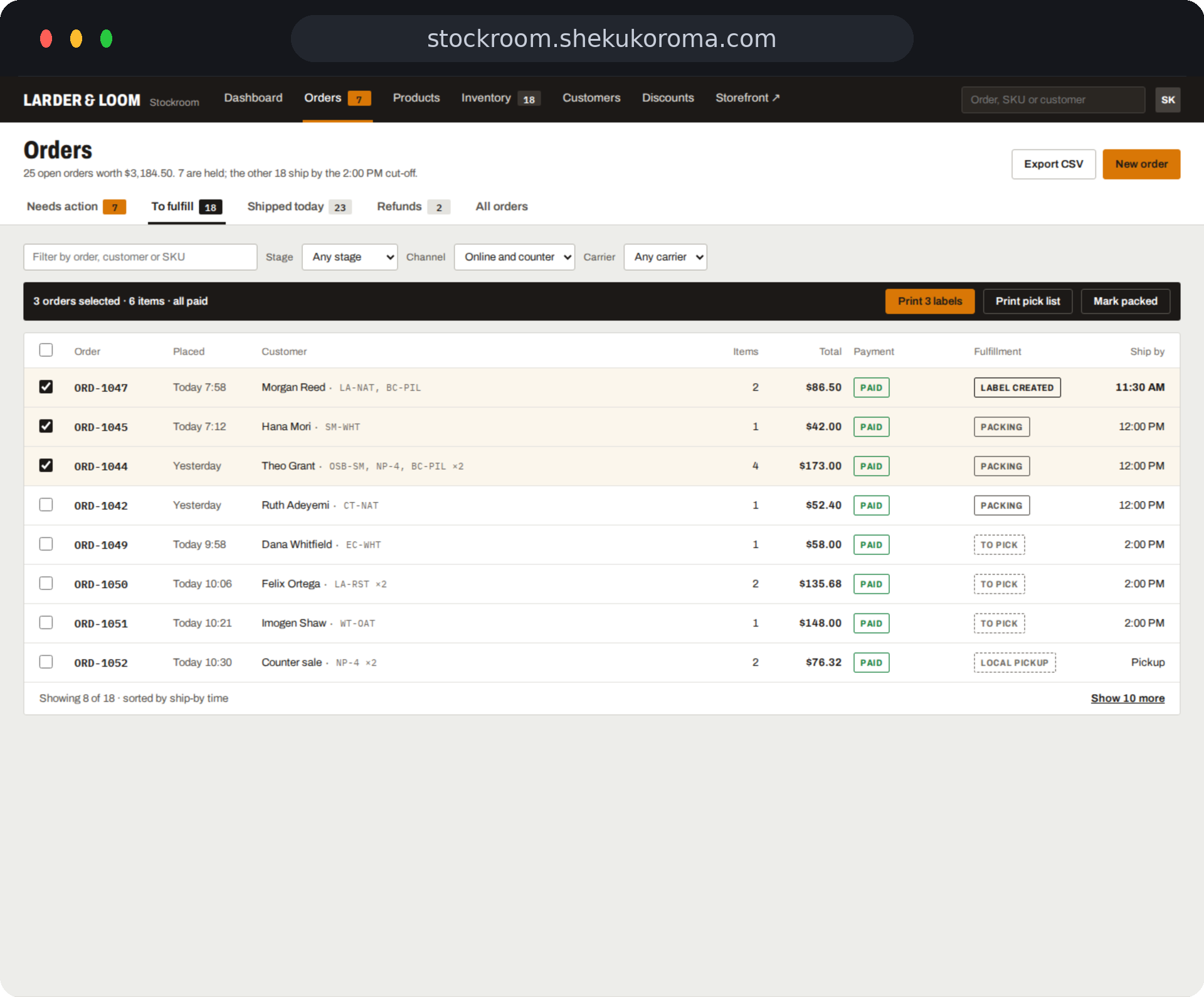Viewport: 1204px width, 997px height.
Task: Click the Fulfillment column header
Action: 997,352
